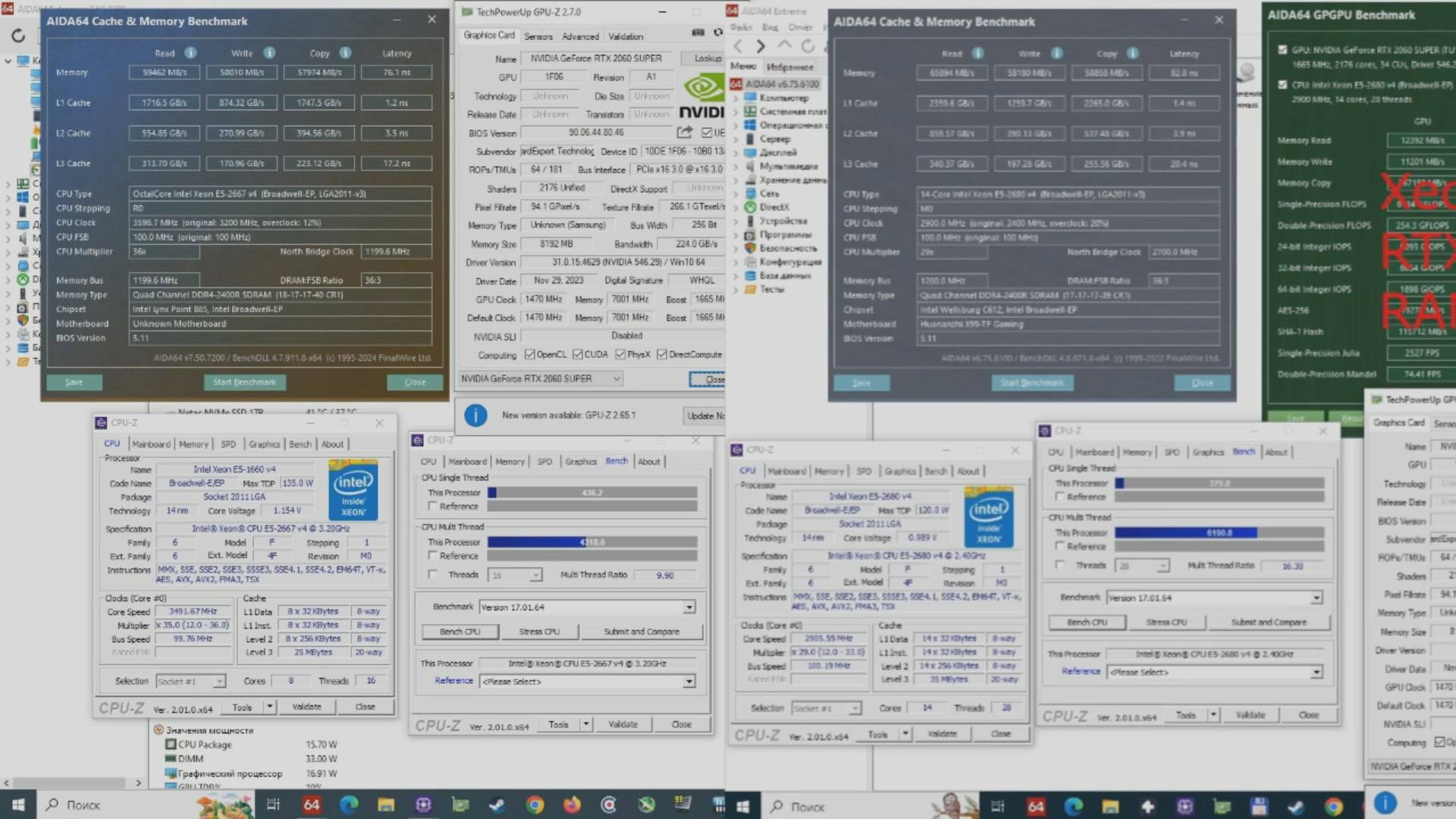Open the Benchmark version 17.01.64 dropdown

(x=689, y=607)
